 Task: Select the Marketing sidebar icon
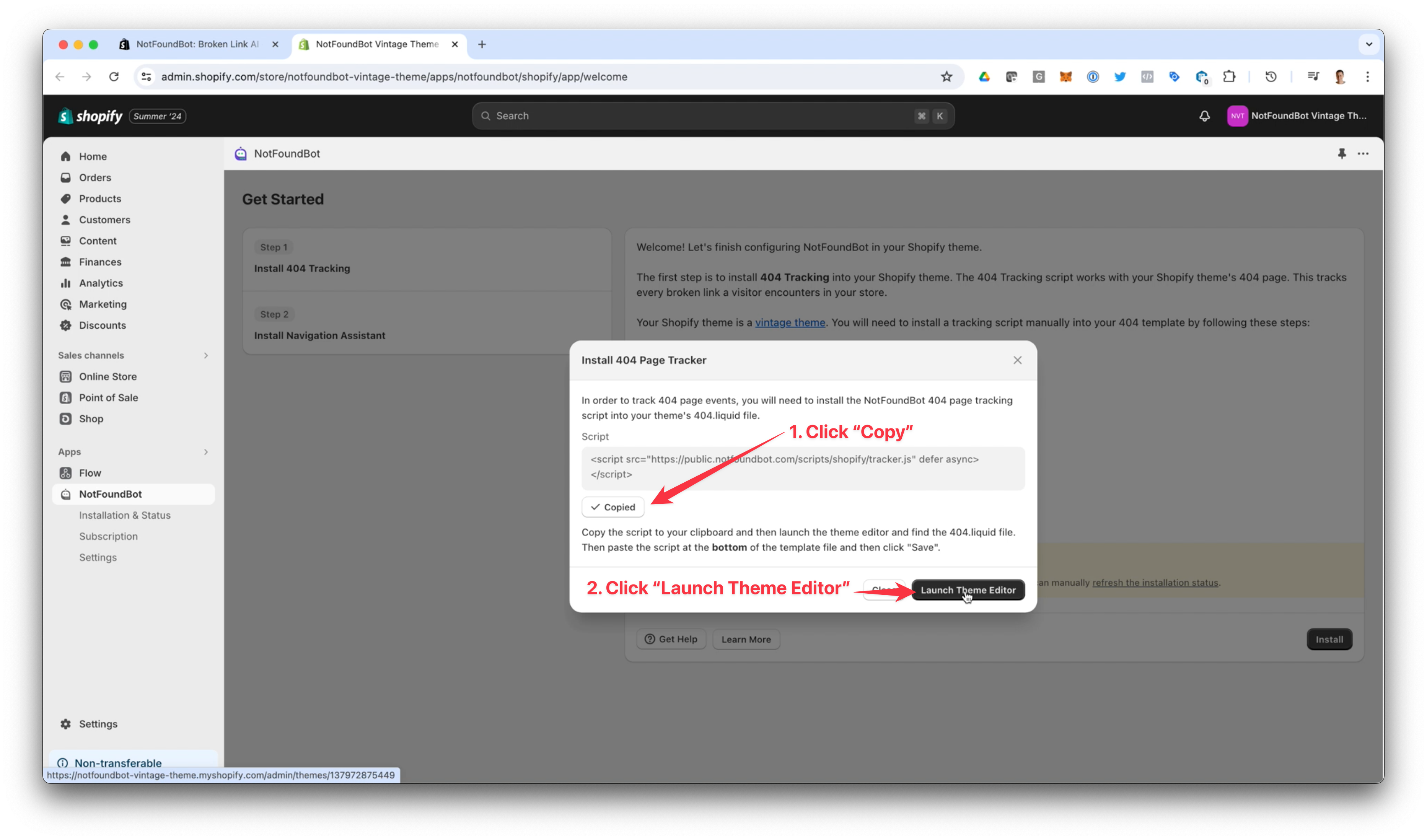pyautogui.click(x=66, y=304)
